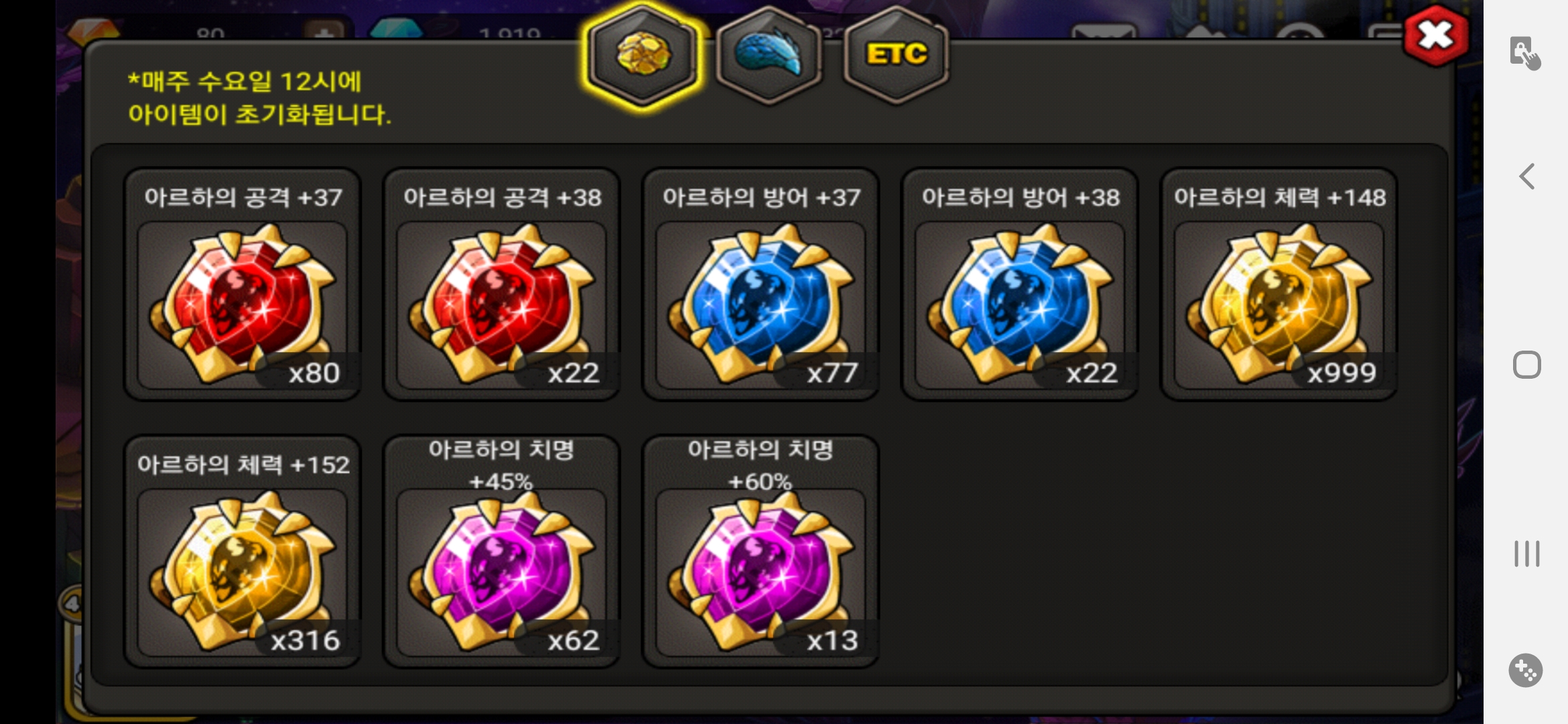Tap the x999 count on health gem
The width and height of the screenshot is (1568, 724).
[1342, 373]
